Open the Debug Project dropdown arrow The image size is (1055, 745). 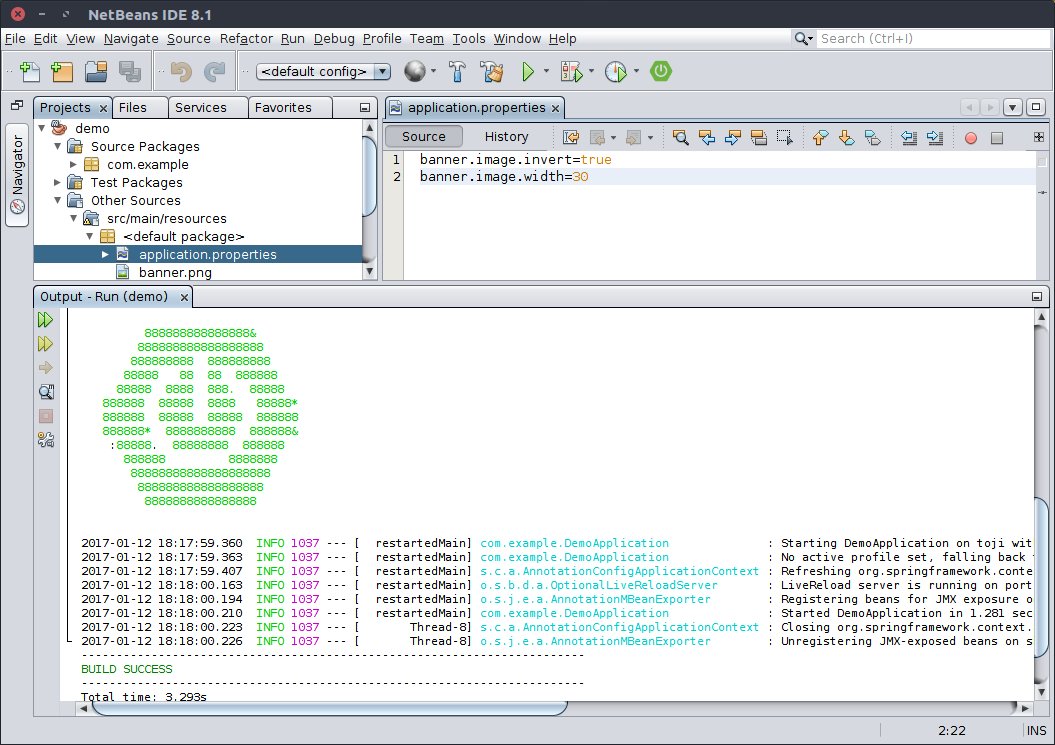click(x=591, y=71)
